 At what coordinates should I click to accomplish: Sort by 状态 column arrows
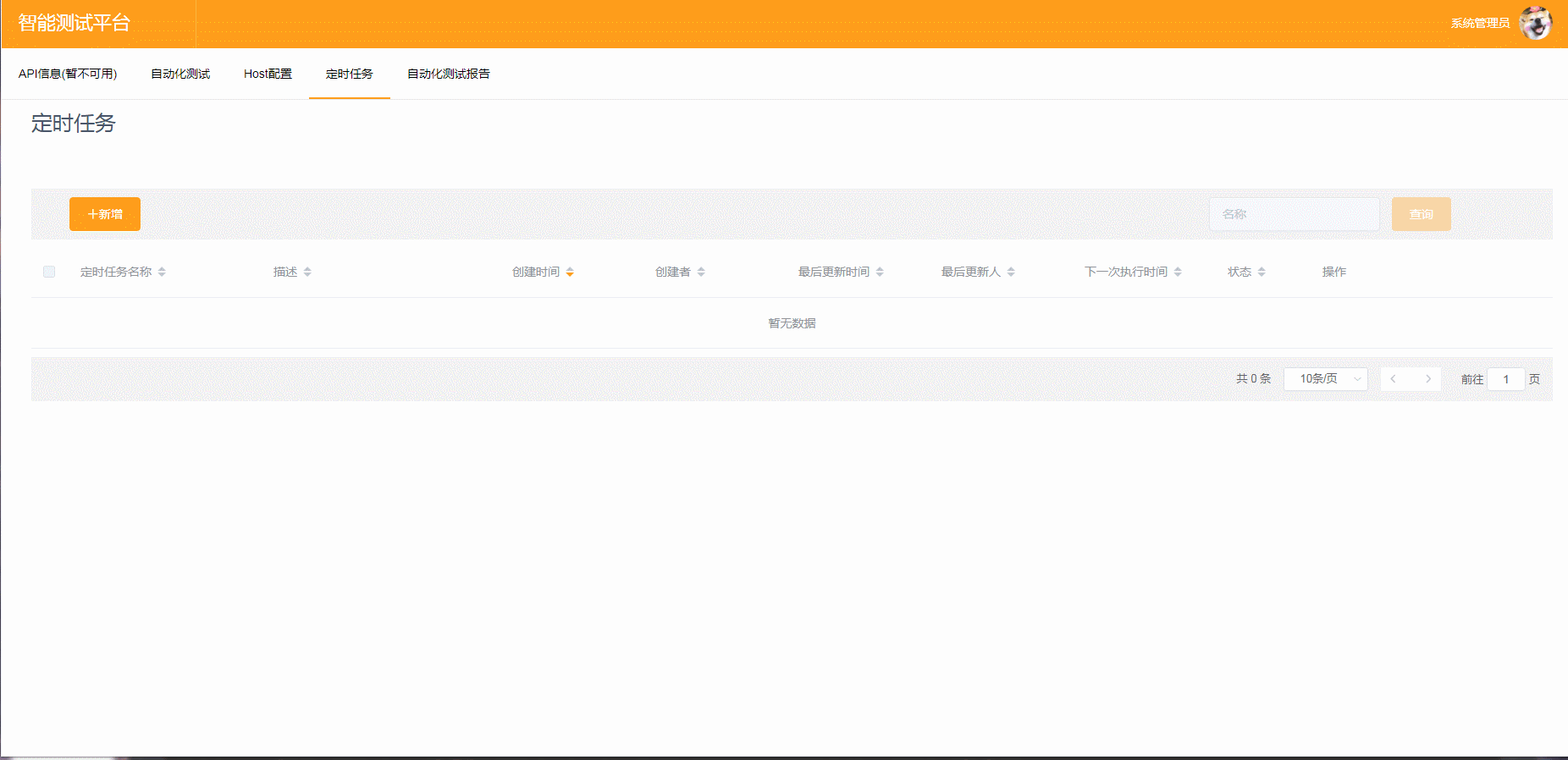[x=1262, y=272]
